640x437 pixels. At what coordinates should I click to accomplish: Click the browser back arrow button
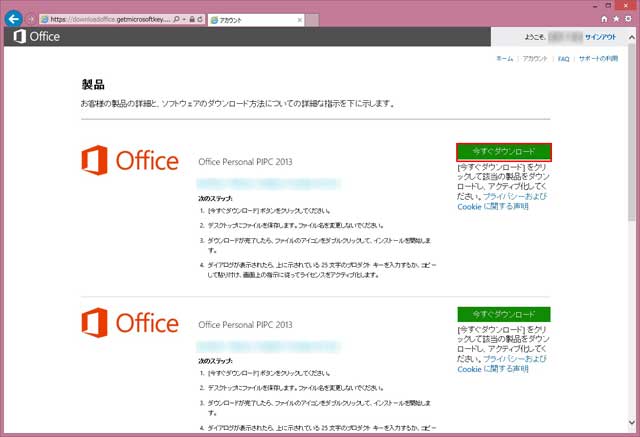point(13,19)
